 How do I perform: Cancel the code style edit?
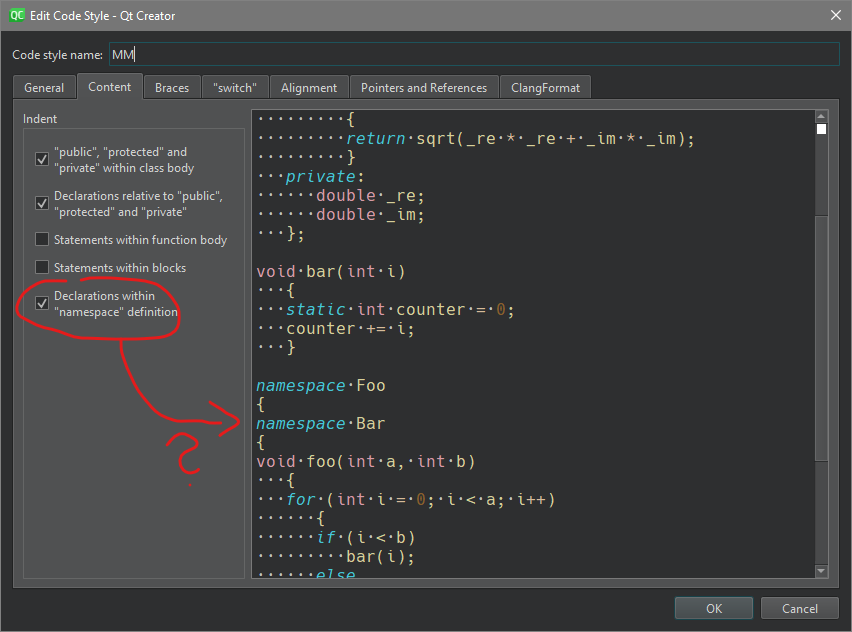[799, 608]
